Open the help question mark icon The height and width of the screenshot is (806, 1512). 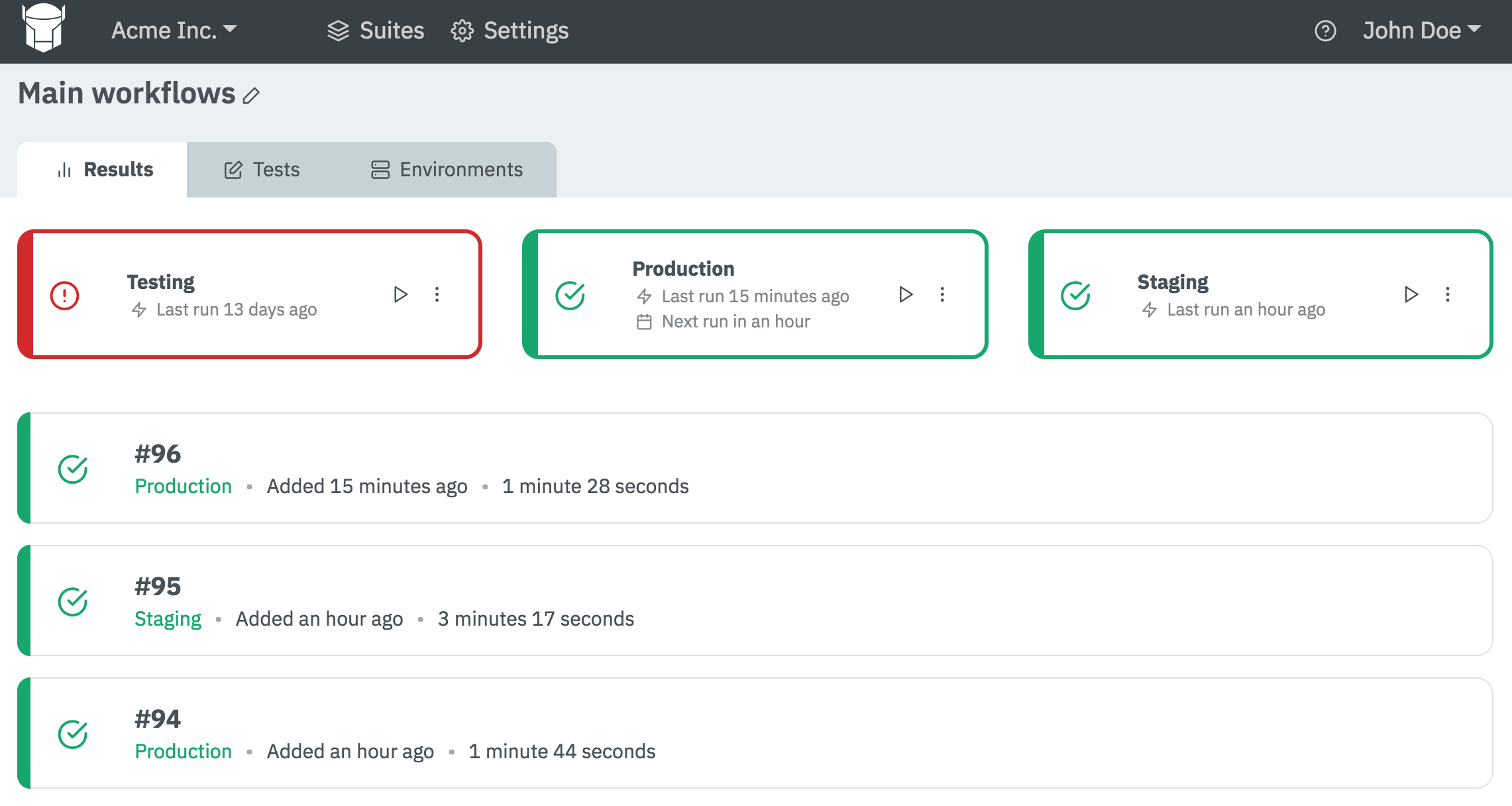[1324, 31]
